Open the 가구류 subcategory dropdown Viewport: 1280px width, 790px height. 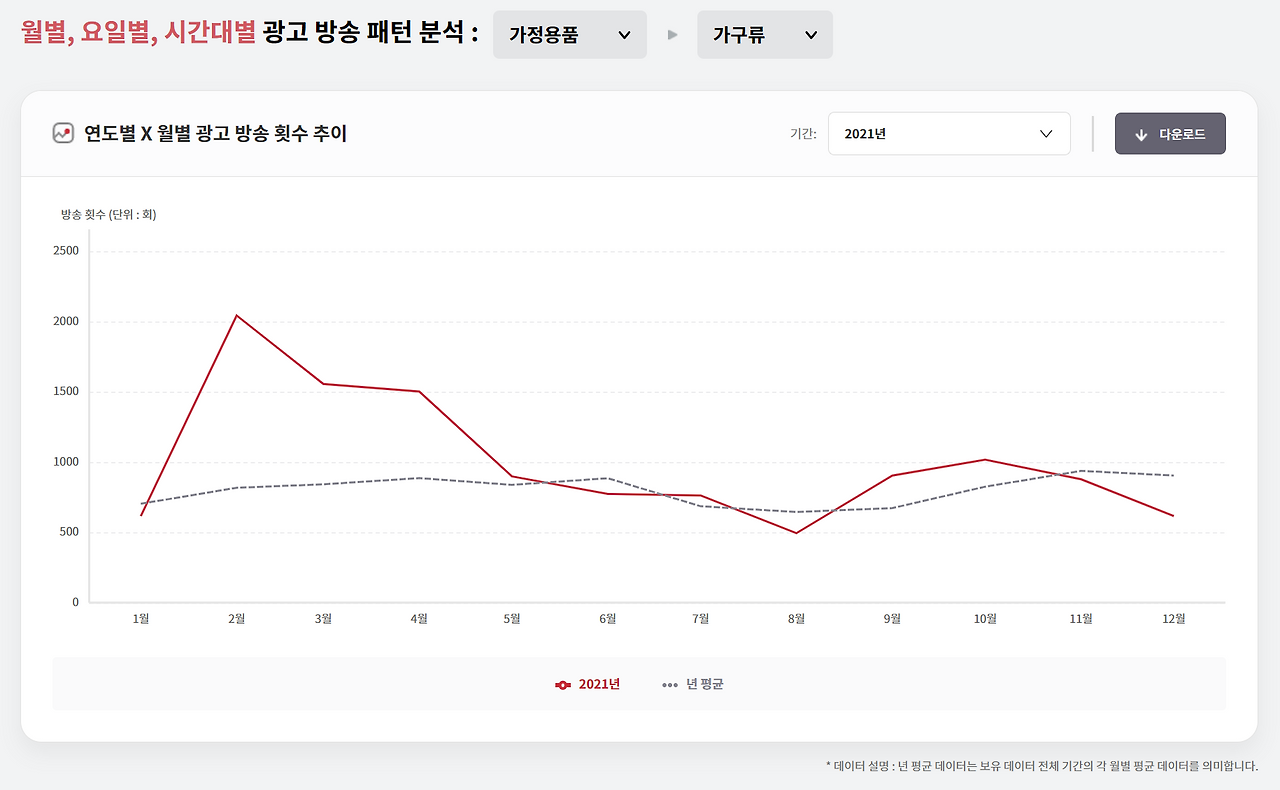pyautogui.click(x=765, y=34)
